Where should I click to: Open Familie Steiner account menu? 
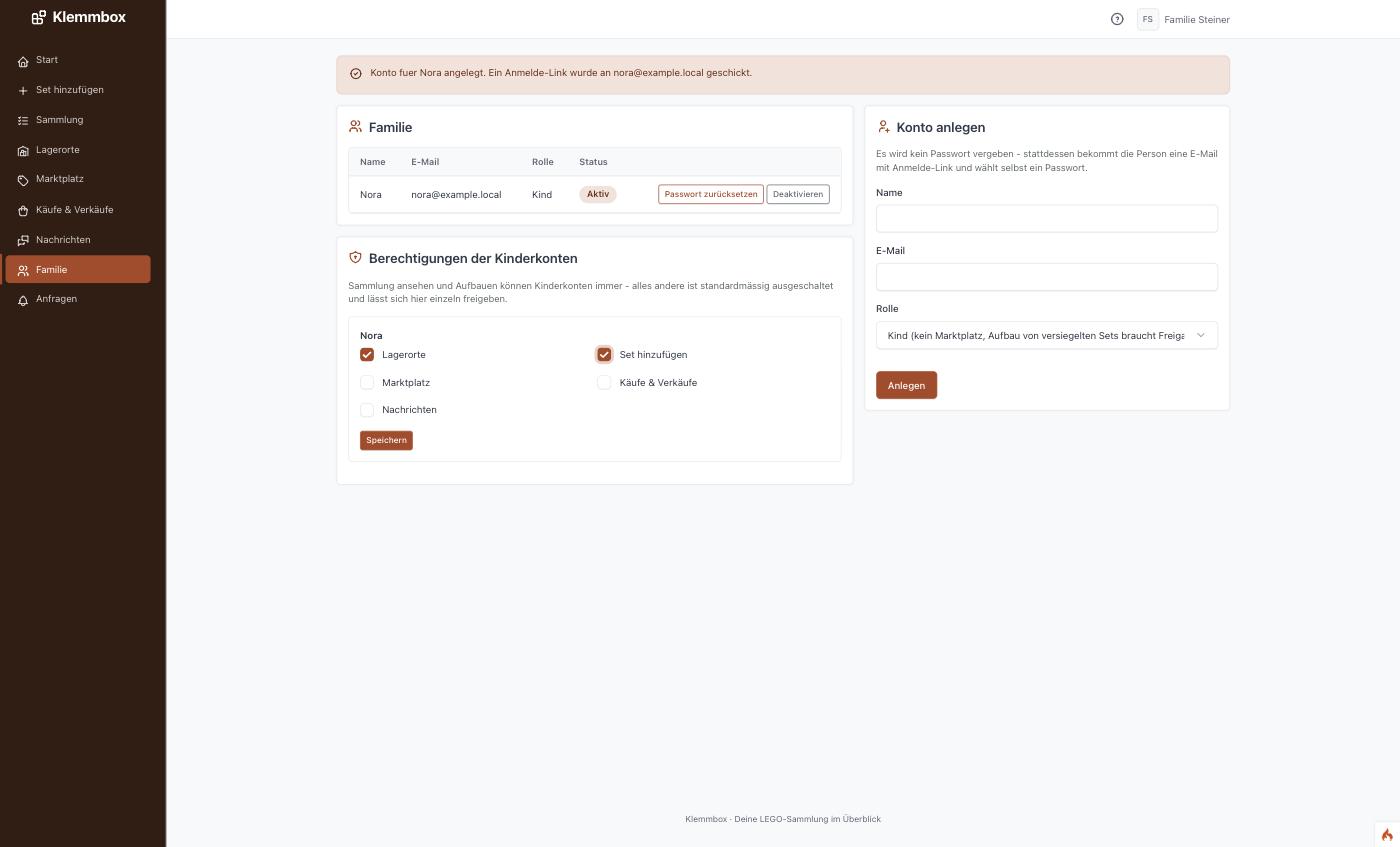click(x=1197, y=20)
